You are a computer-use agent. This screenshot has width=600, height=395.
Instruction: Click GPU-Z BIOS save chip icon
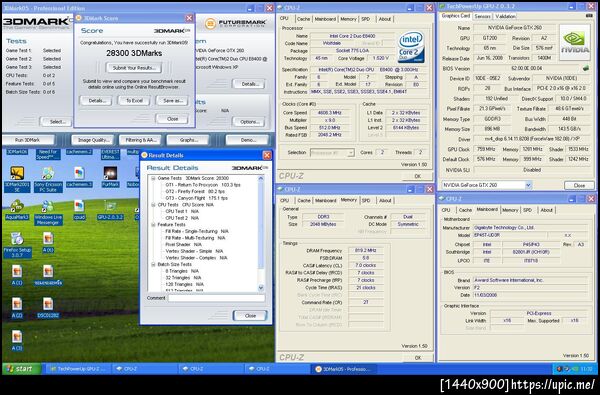(x=586, y=68)
